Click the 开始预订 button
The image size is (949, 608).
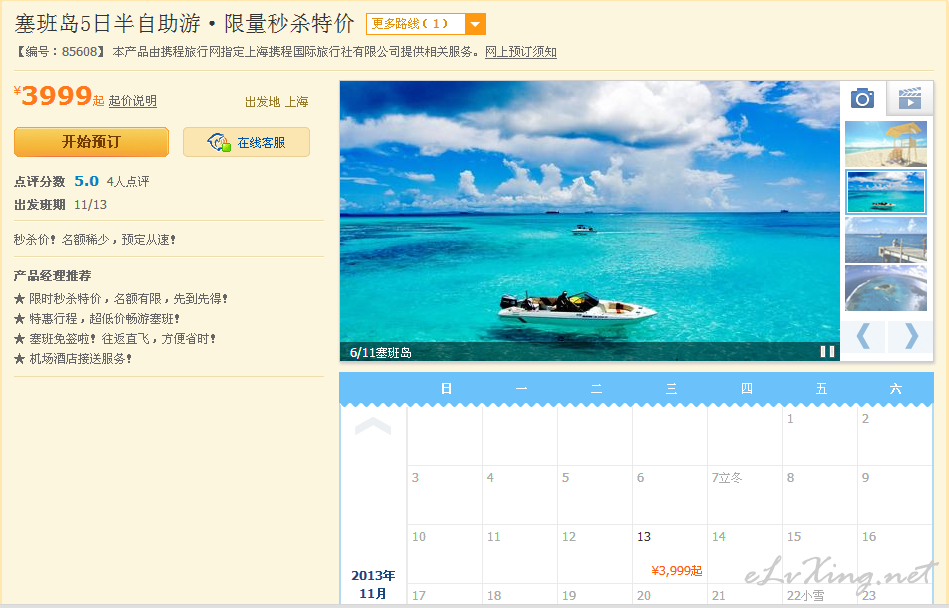91,142
